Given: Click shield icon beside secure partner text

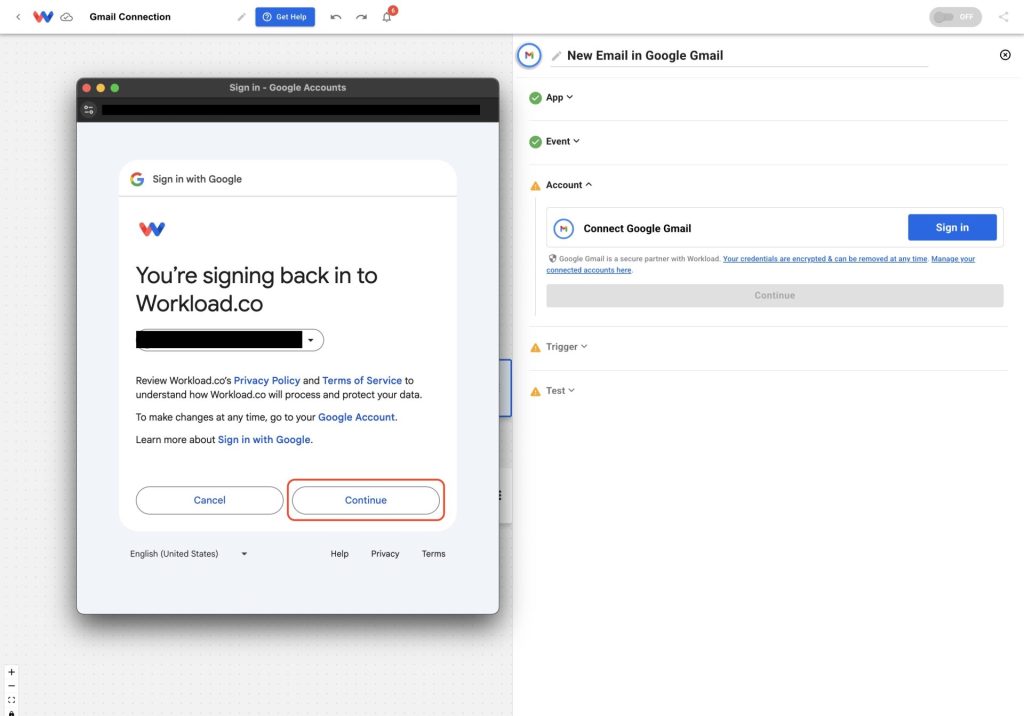Looking at the screenshot, I should 552,258.
